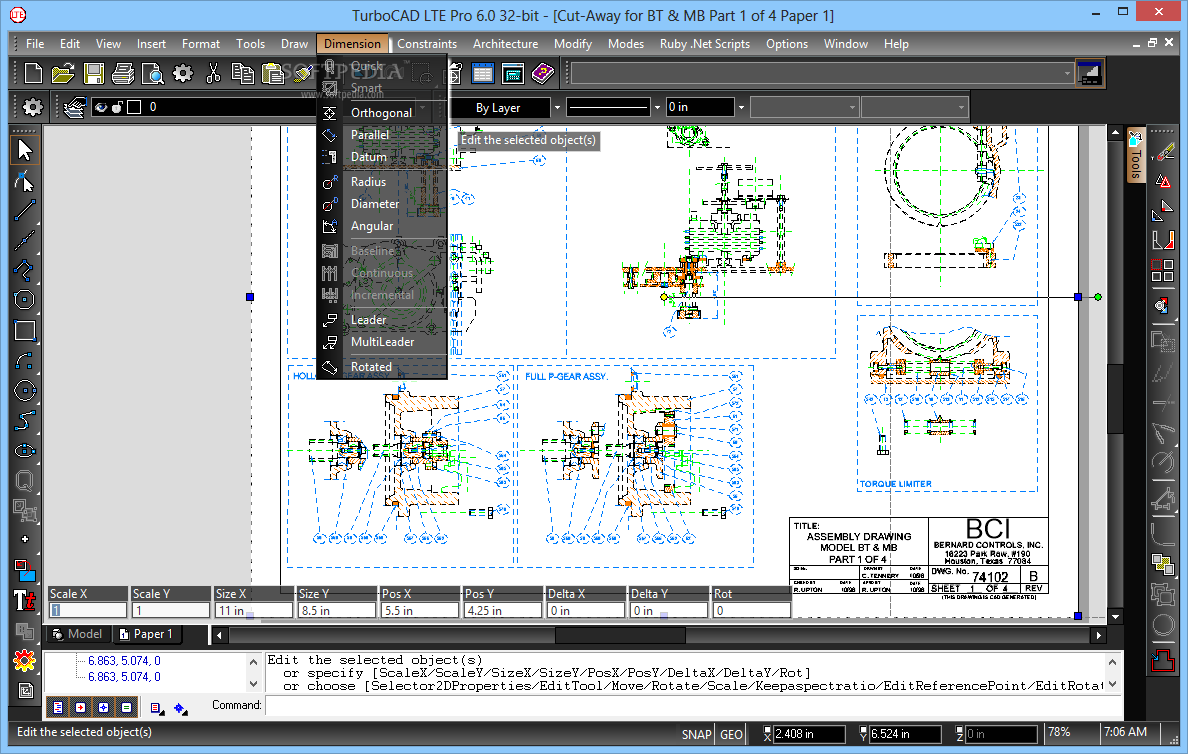The width and height of the screenshot is (1188, 754).
Task: Select the Spline curve tool
Action: [x=25, y=421]
